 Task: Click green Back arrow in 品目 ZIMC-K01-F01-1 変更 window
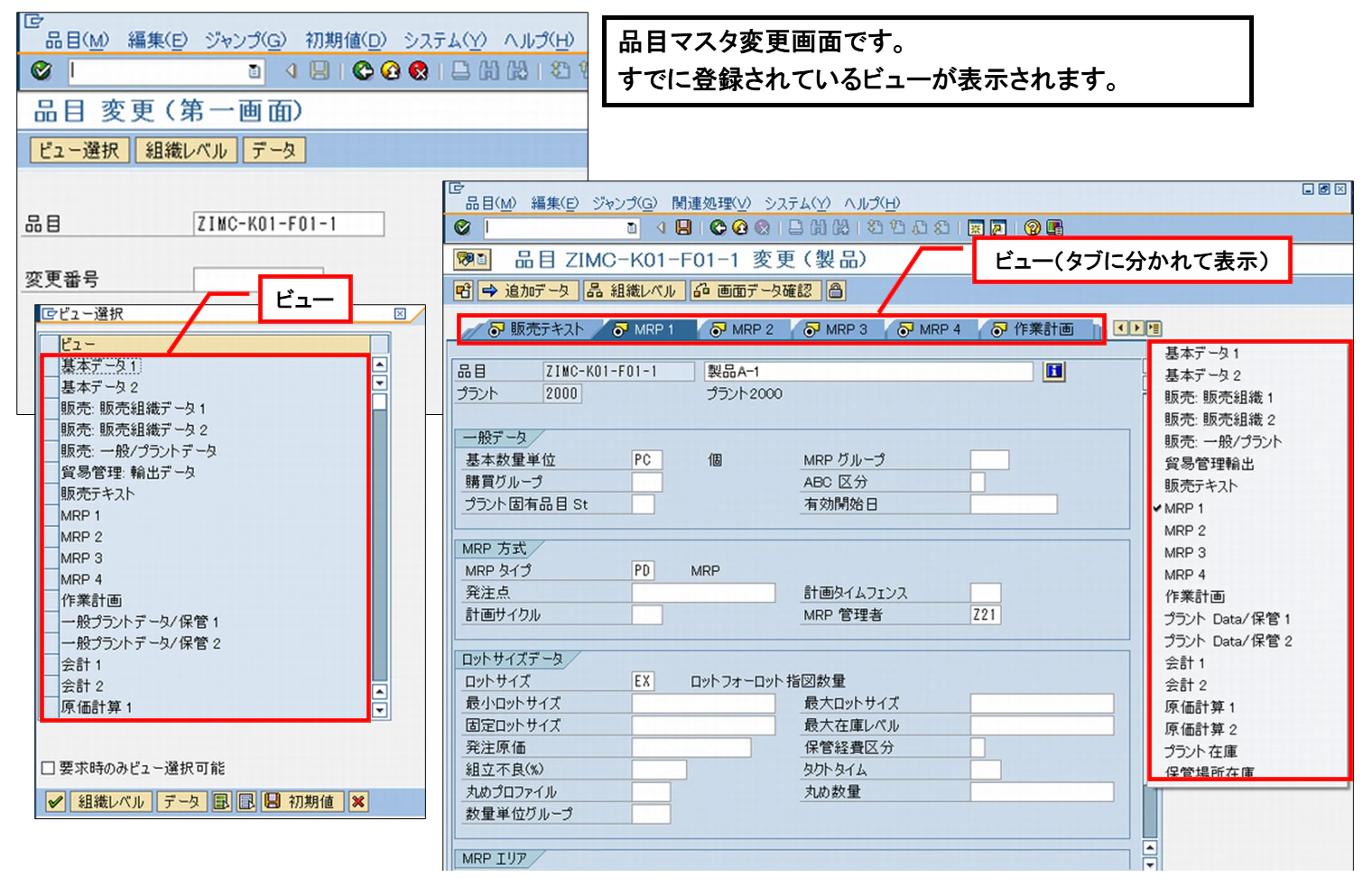pos(718,227)
